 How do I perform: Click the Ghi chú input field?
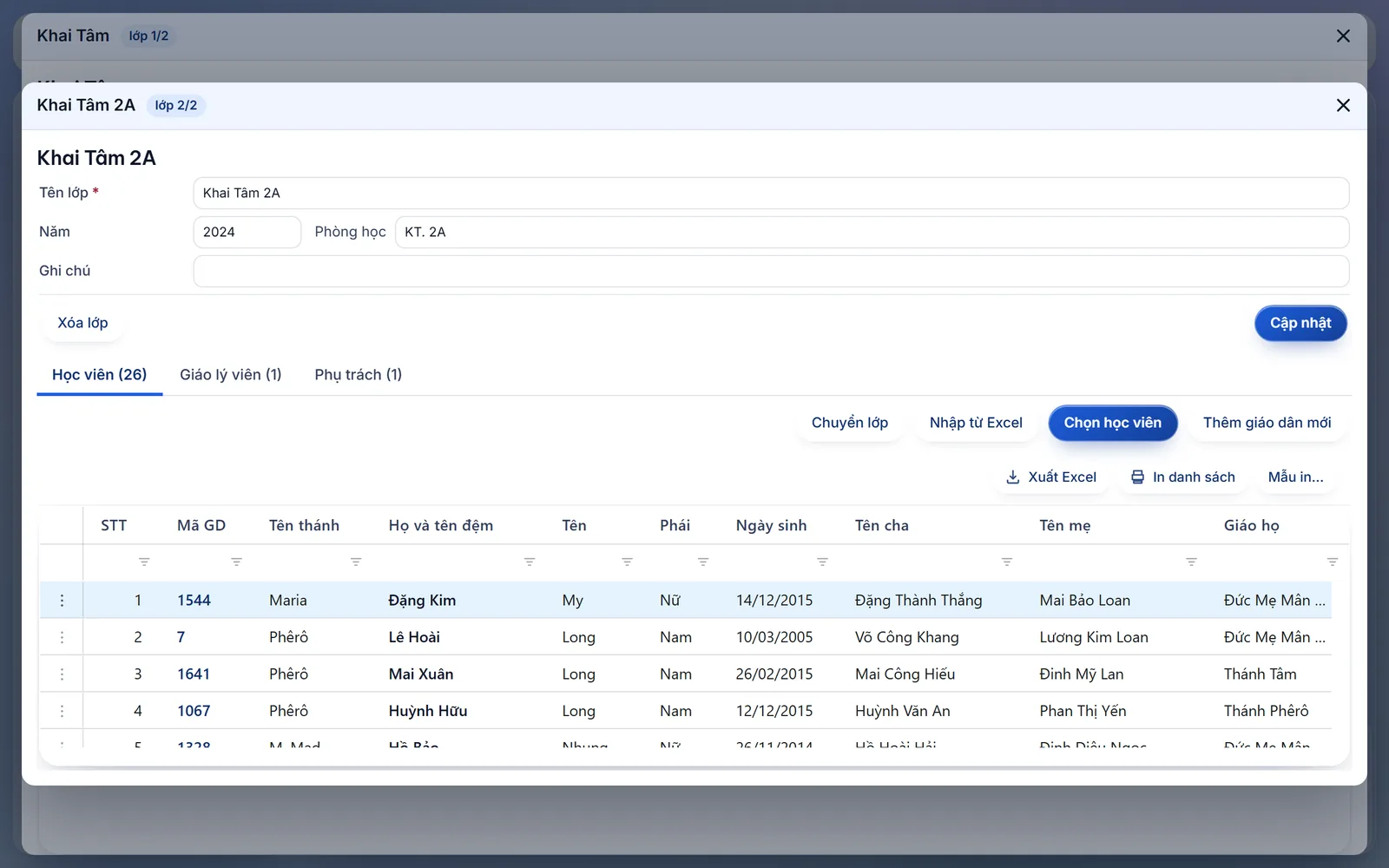(x=771, y=271)
